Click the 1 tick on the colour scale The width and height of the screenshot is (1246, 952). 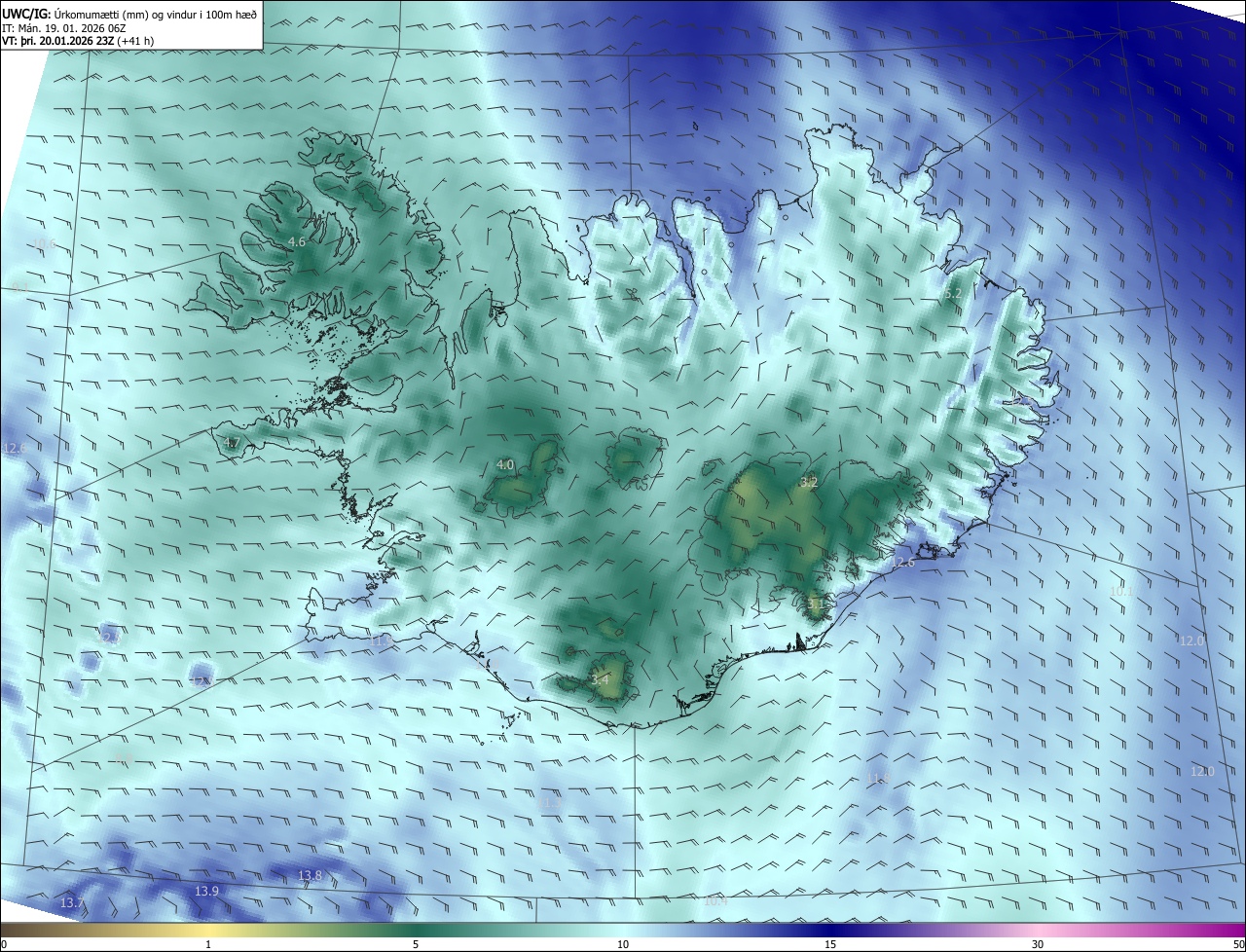(x=208, y=945)
